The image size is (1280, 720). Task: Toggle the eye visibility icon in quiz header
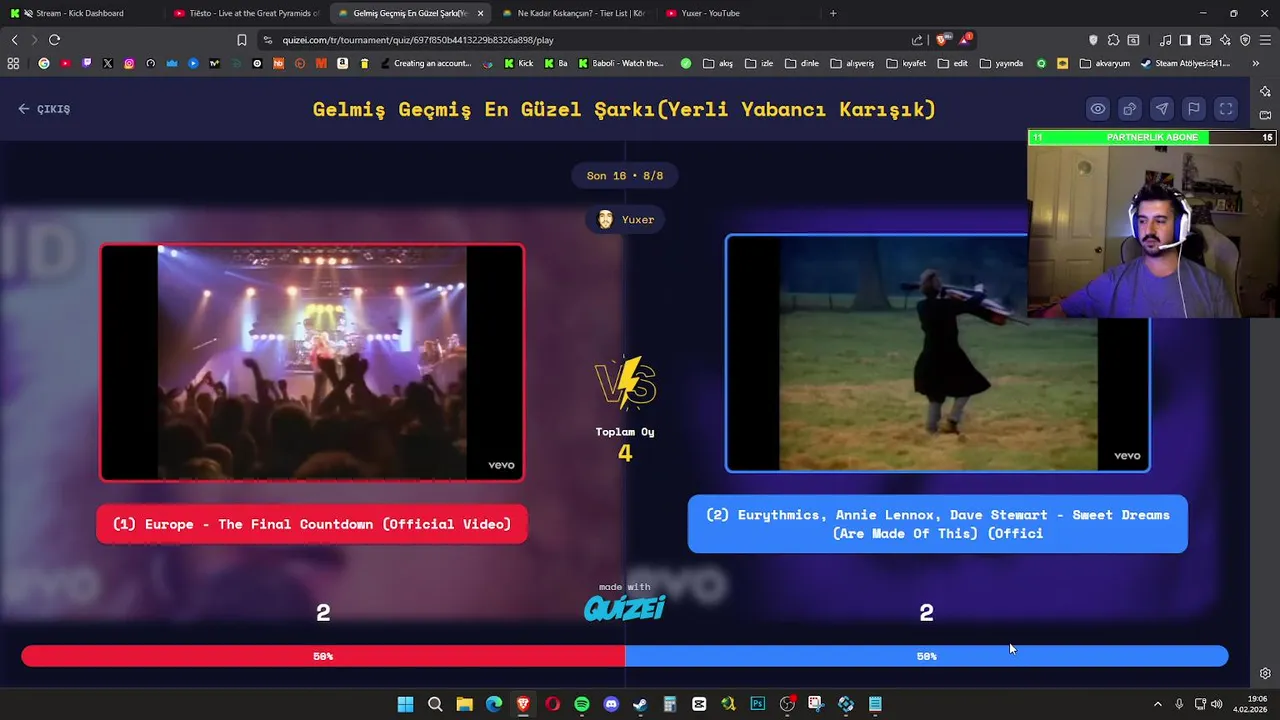[1098, 109]
